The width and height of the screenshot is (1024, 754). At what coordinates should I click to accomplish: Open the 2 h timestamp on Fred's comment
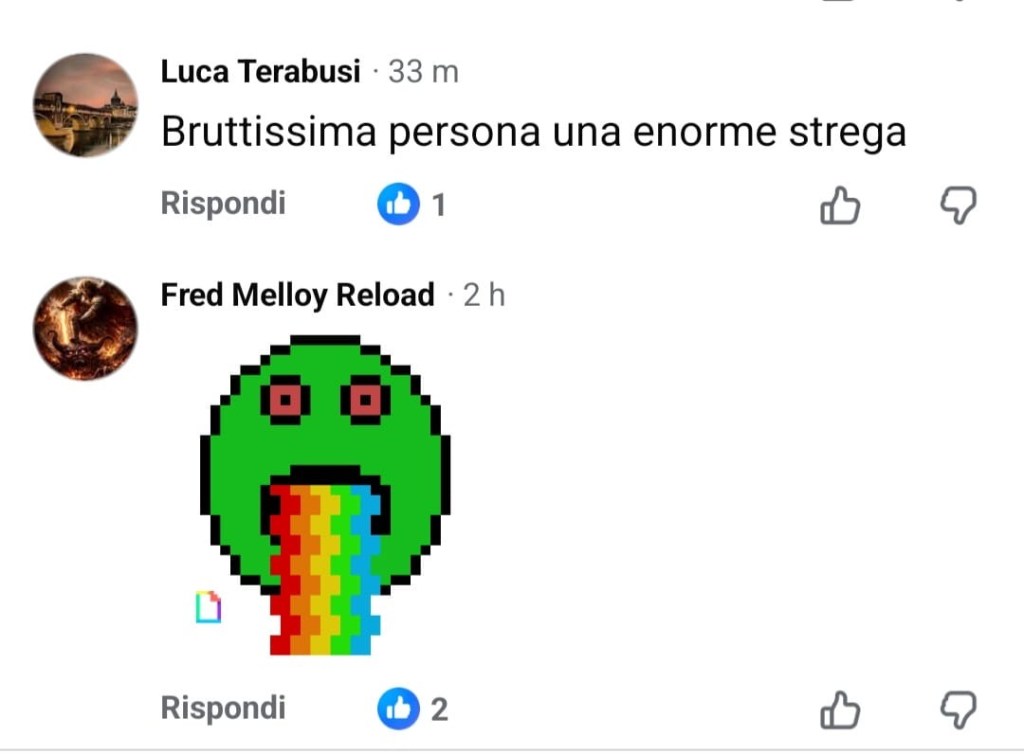tap(484, 296)
